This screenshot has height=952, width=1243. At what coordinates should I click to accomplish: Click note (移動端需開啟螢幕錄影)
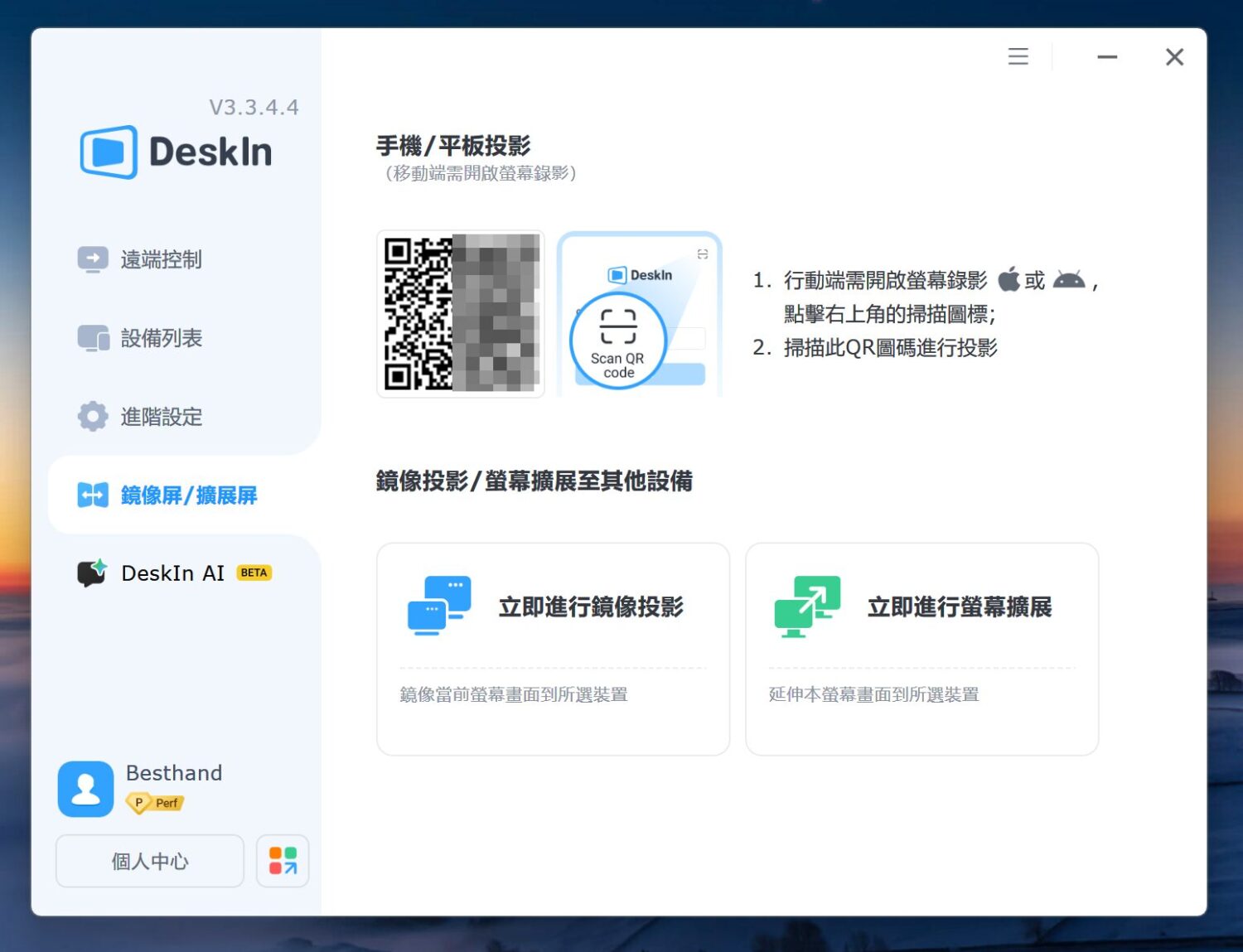pyautogui.click(x=481, y=173)
